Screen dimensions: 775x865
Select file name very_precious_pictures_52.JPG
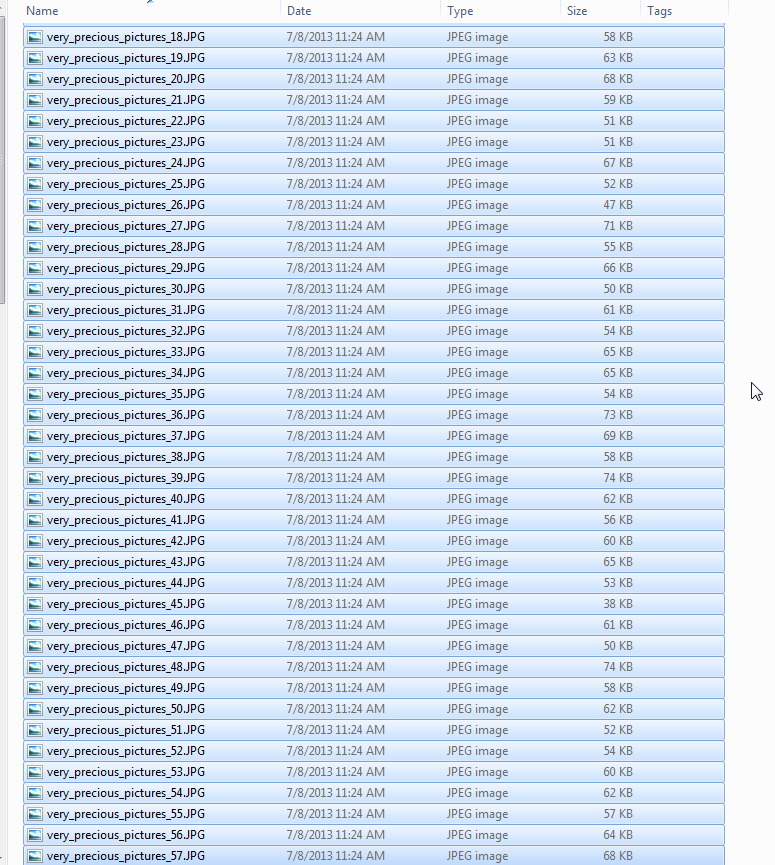click(x=126, y=751)
